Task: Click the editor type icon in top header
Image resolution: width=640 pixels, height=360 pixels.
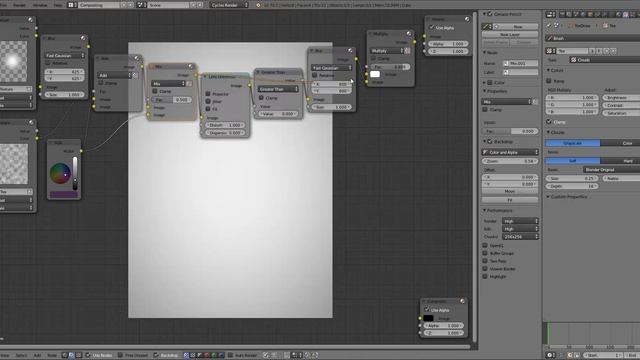Action: 71,5
